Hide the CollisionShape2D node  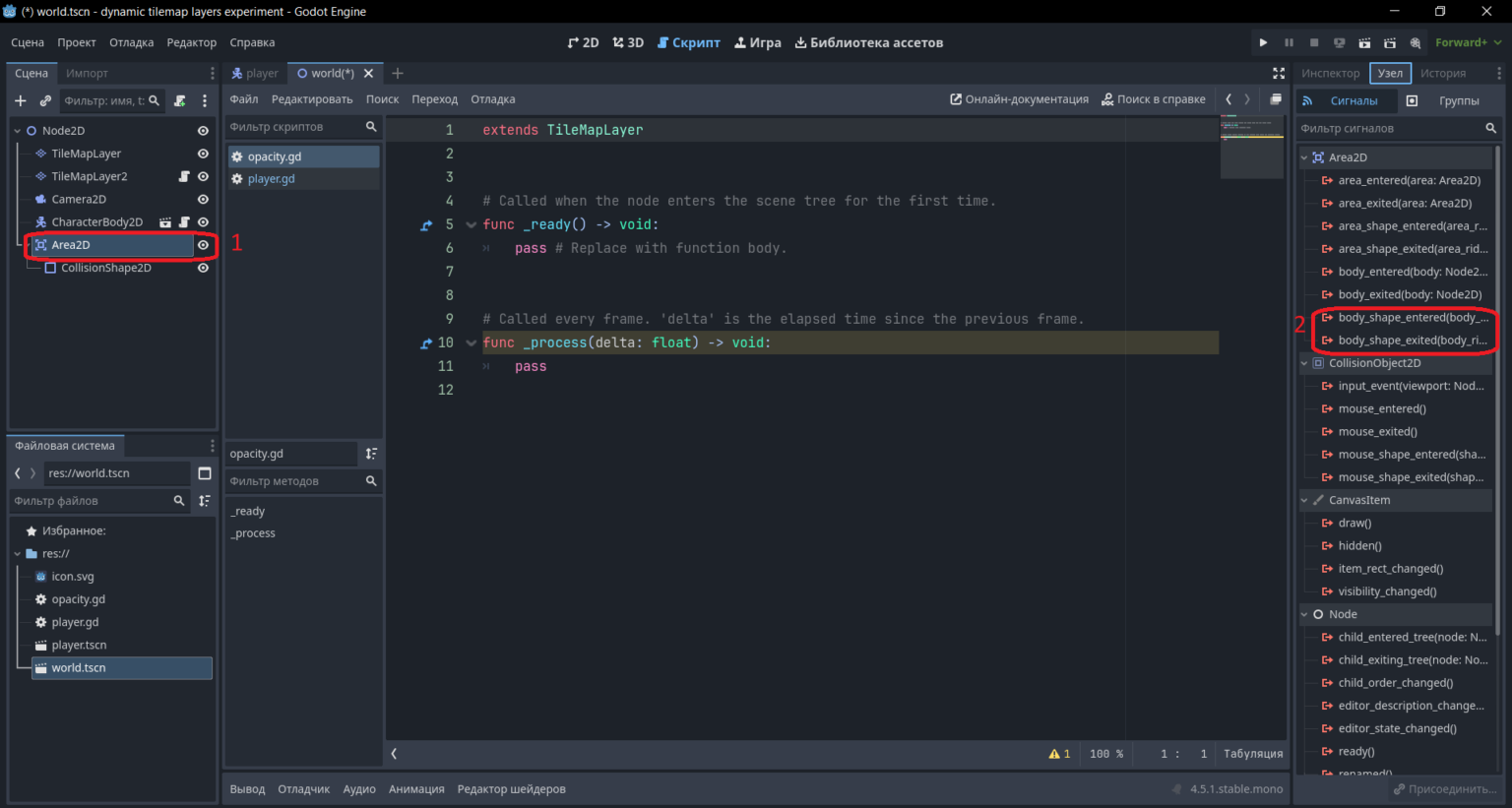(x=203, y=268)
